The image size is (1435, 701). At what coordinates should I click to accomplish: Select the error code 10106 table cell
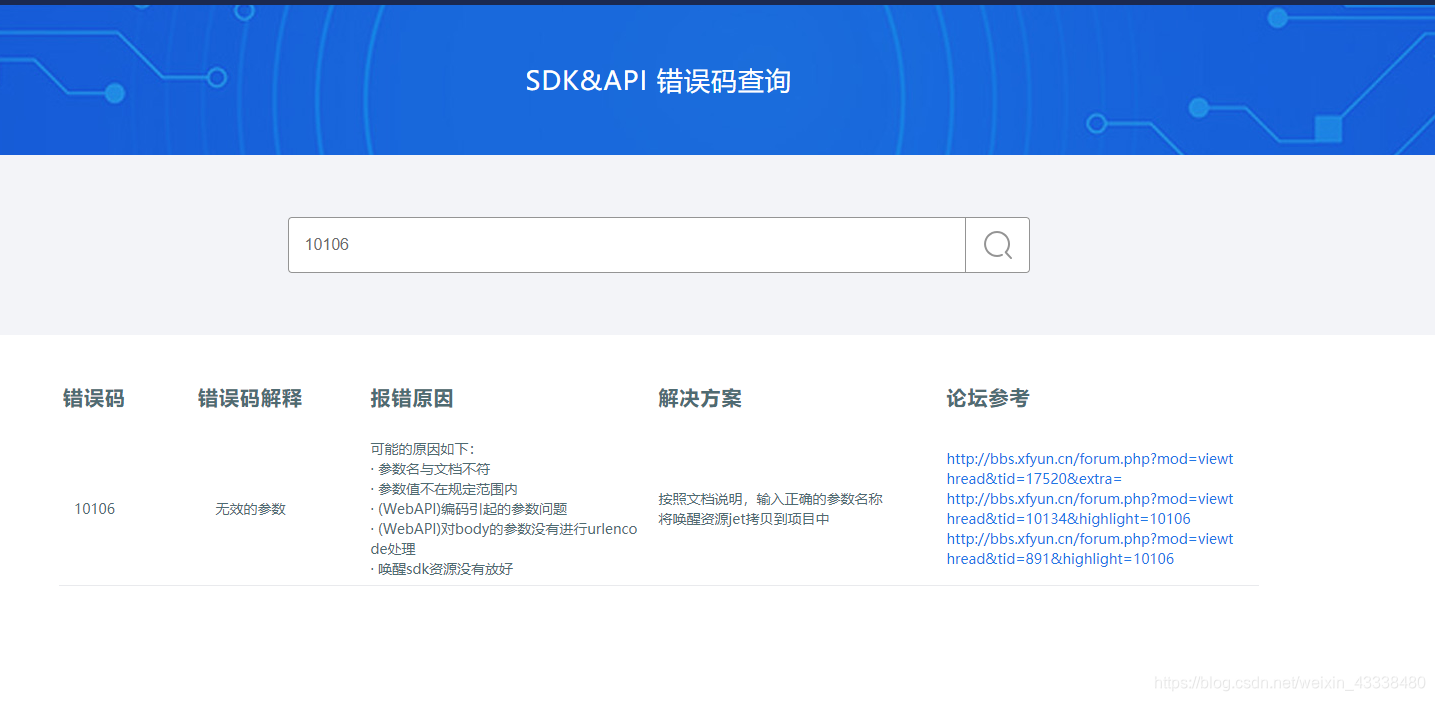tap(94, 508)
